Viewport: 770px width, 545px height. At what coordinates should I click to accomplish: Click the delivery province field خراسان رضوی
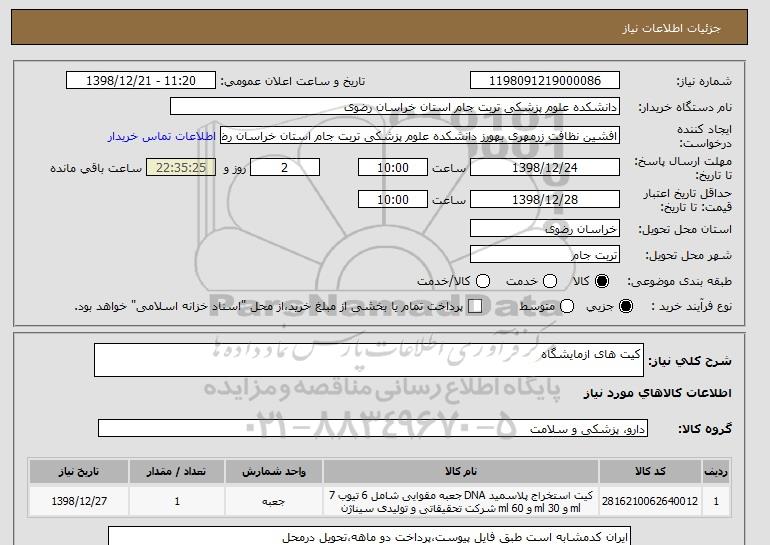click(545, 229)
